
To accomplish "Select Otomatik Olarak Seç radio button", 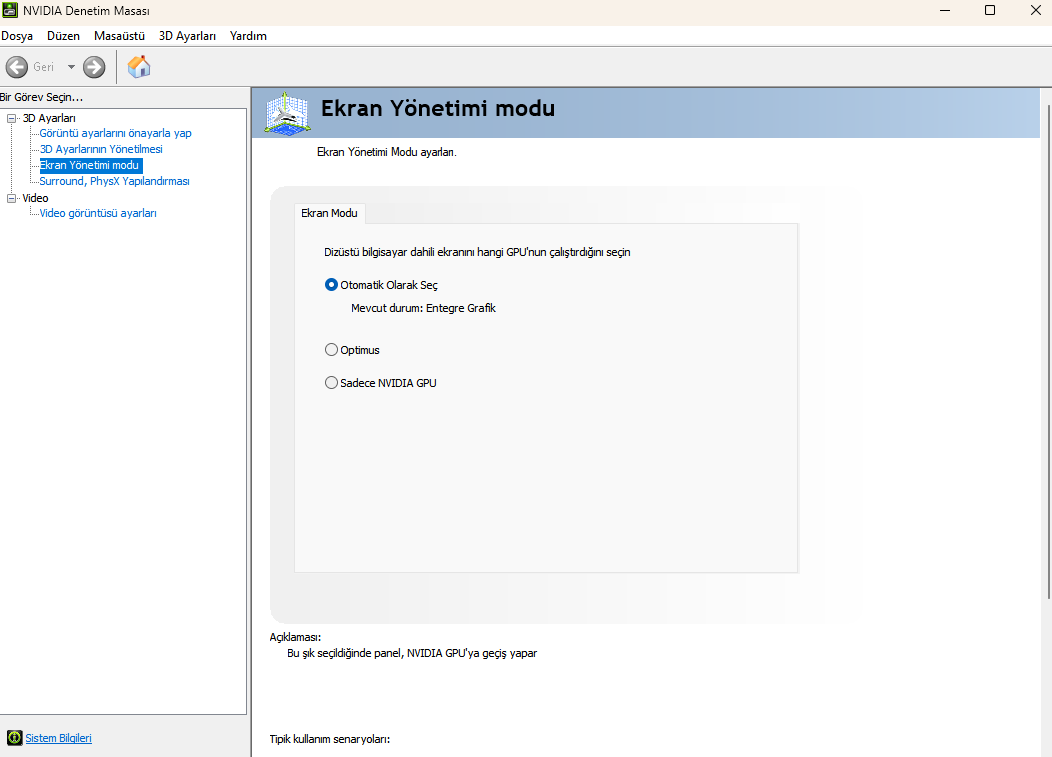I will click(x=331, y=285).
